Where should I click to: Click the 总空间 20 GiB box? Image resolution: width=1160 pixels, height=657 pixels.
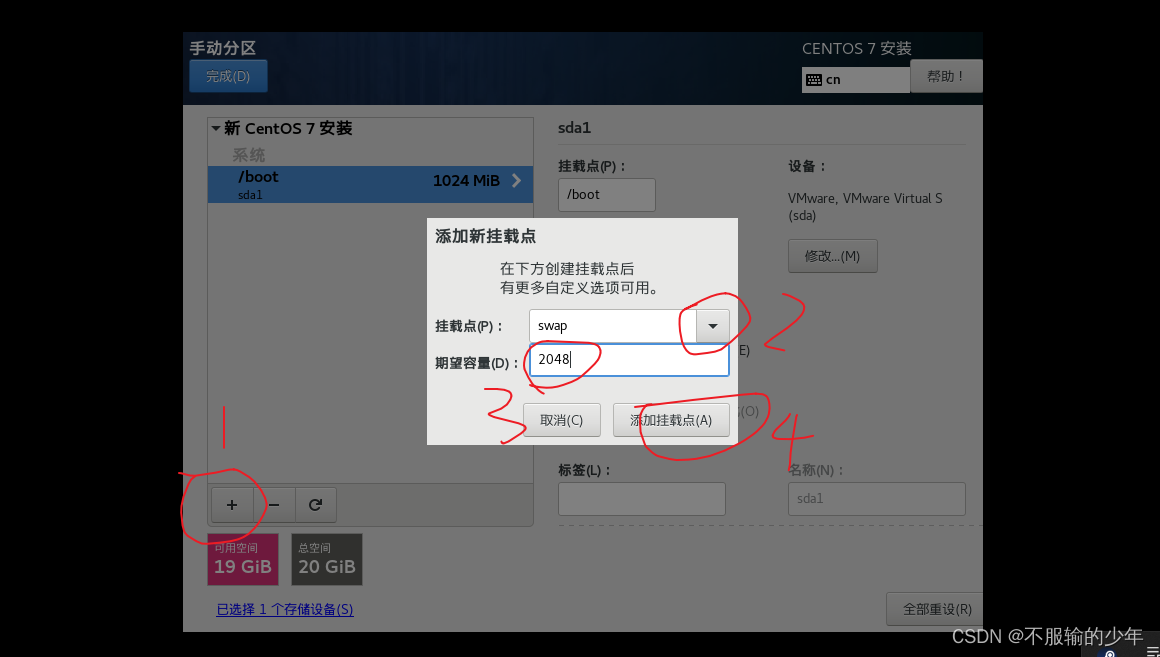click(327, 559)
